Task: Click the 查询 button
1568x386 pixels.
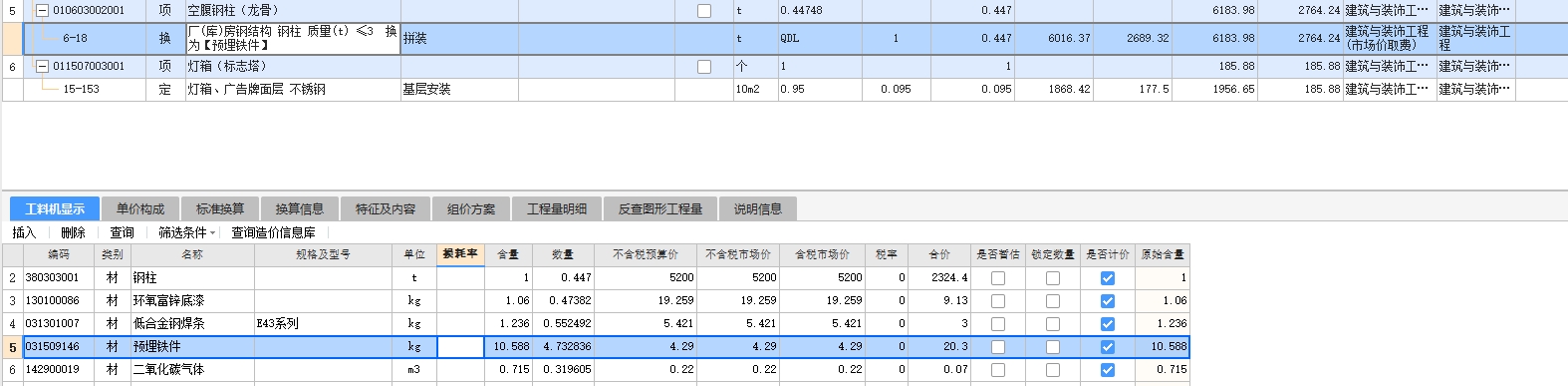Action: (x=122, y=232)
